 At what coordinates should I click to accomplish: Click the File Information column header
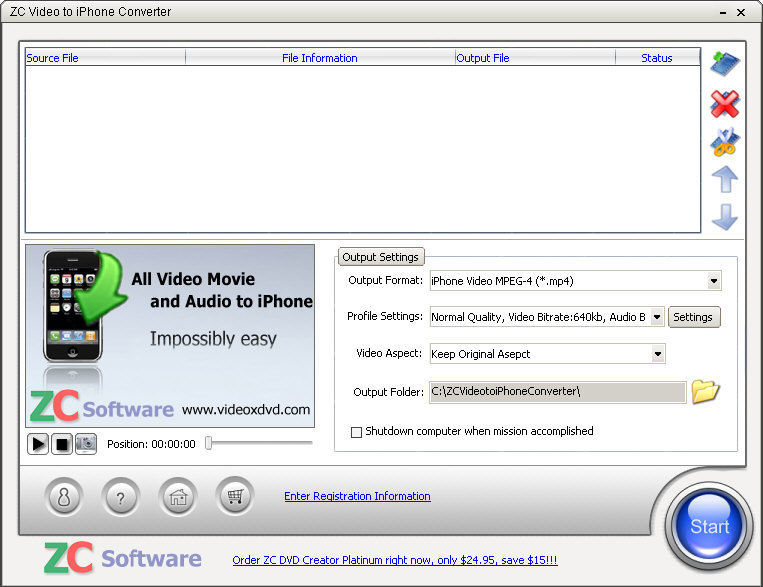click(320, 58)
